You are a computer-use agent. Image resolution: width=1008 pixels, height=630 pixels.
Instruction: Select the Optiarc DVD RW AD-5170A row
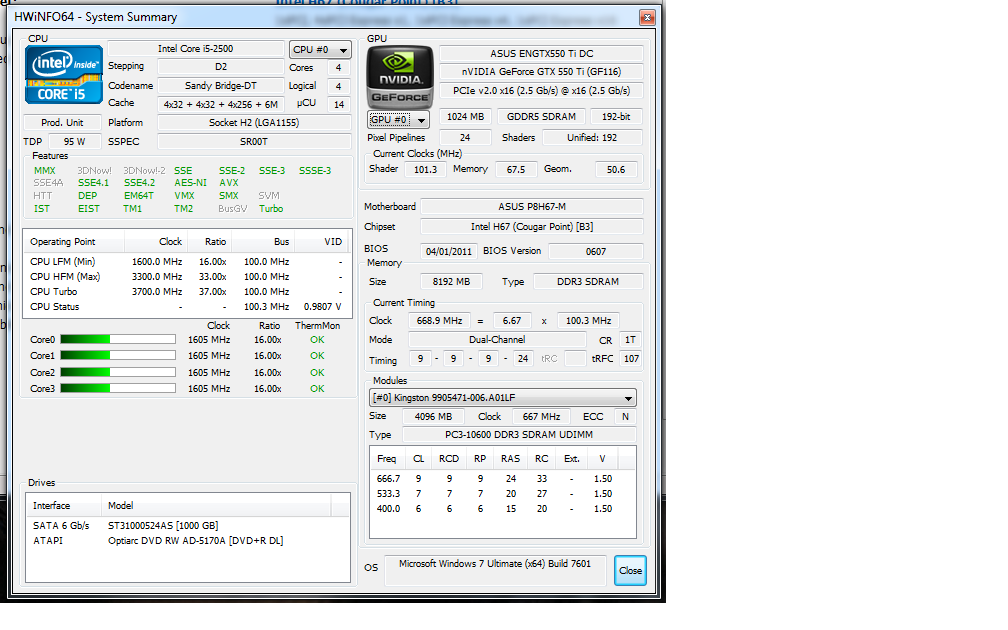point(188,540)
